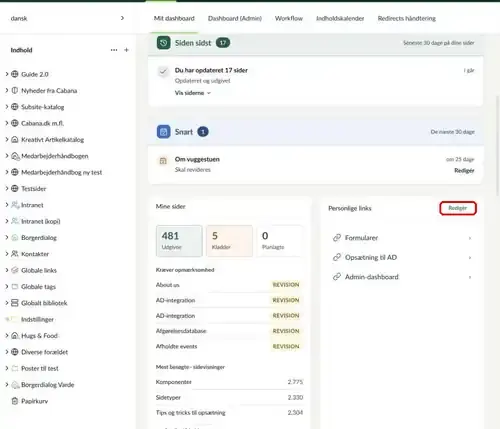This screenshot has width=500, height=429.
Task: Expand the Kontakter tree node
Action: point(7,254)
